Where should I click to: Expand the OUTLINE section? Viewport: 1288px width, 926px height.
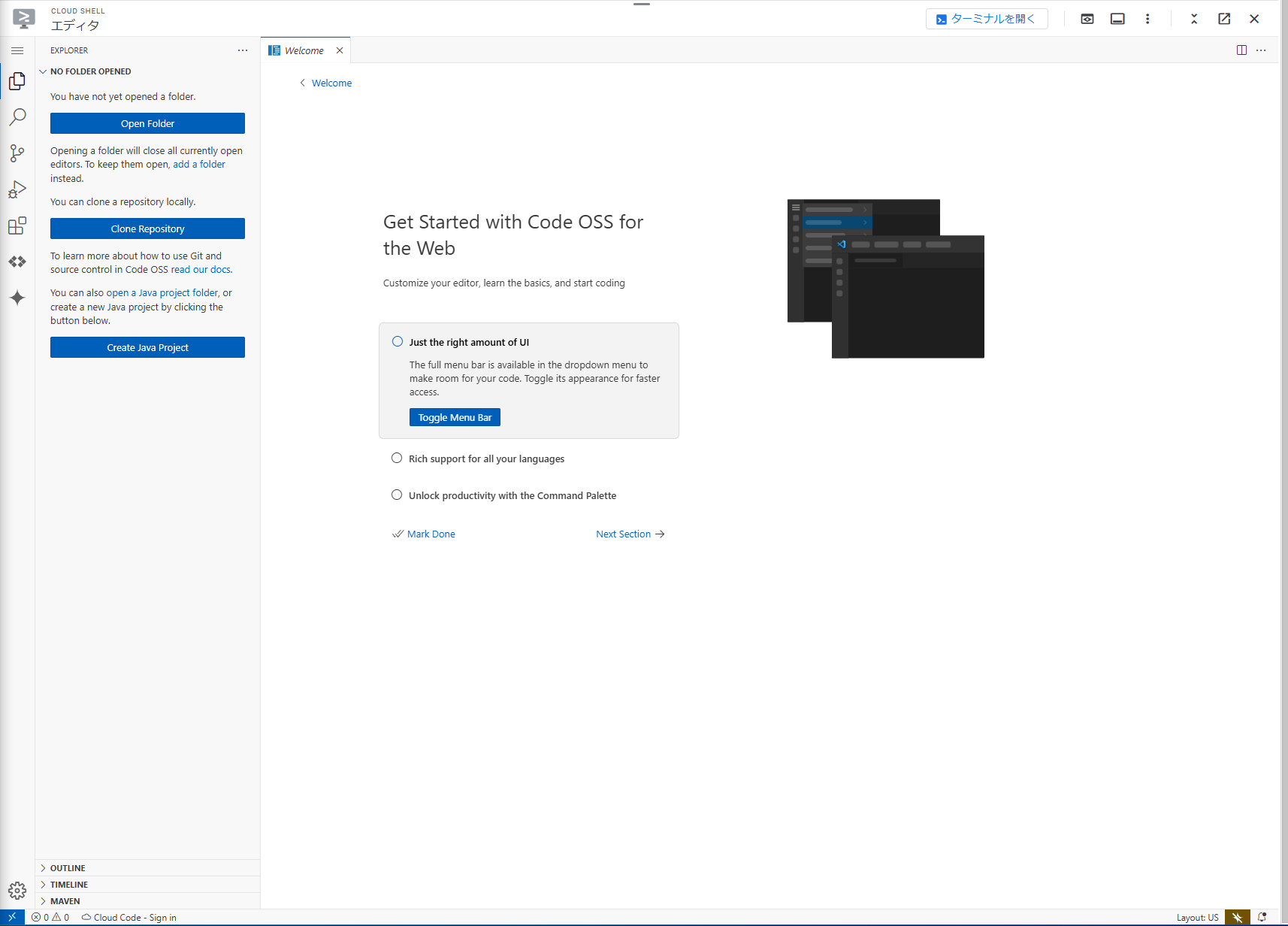pos(147,868)
